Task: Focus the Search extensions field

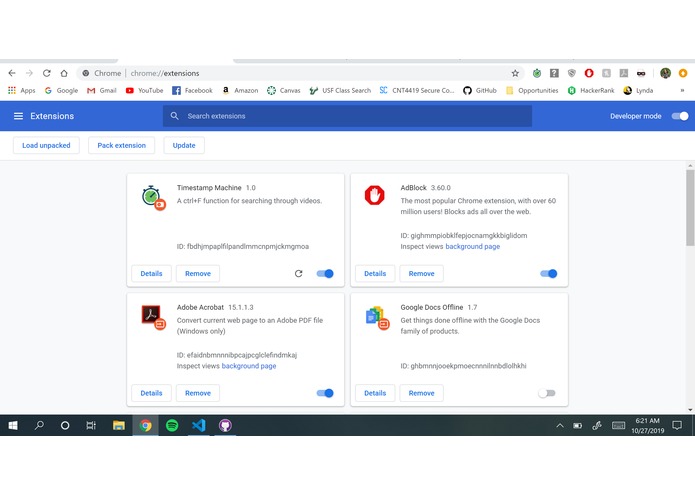Action: 348,116
